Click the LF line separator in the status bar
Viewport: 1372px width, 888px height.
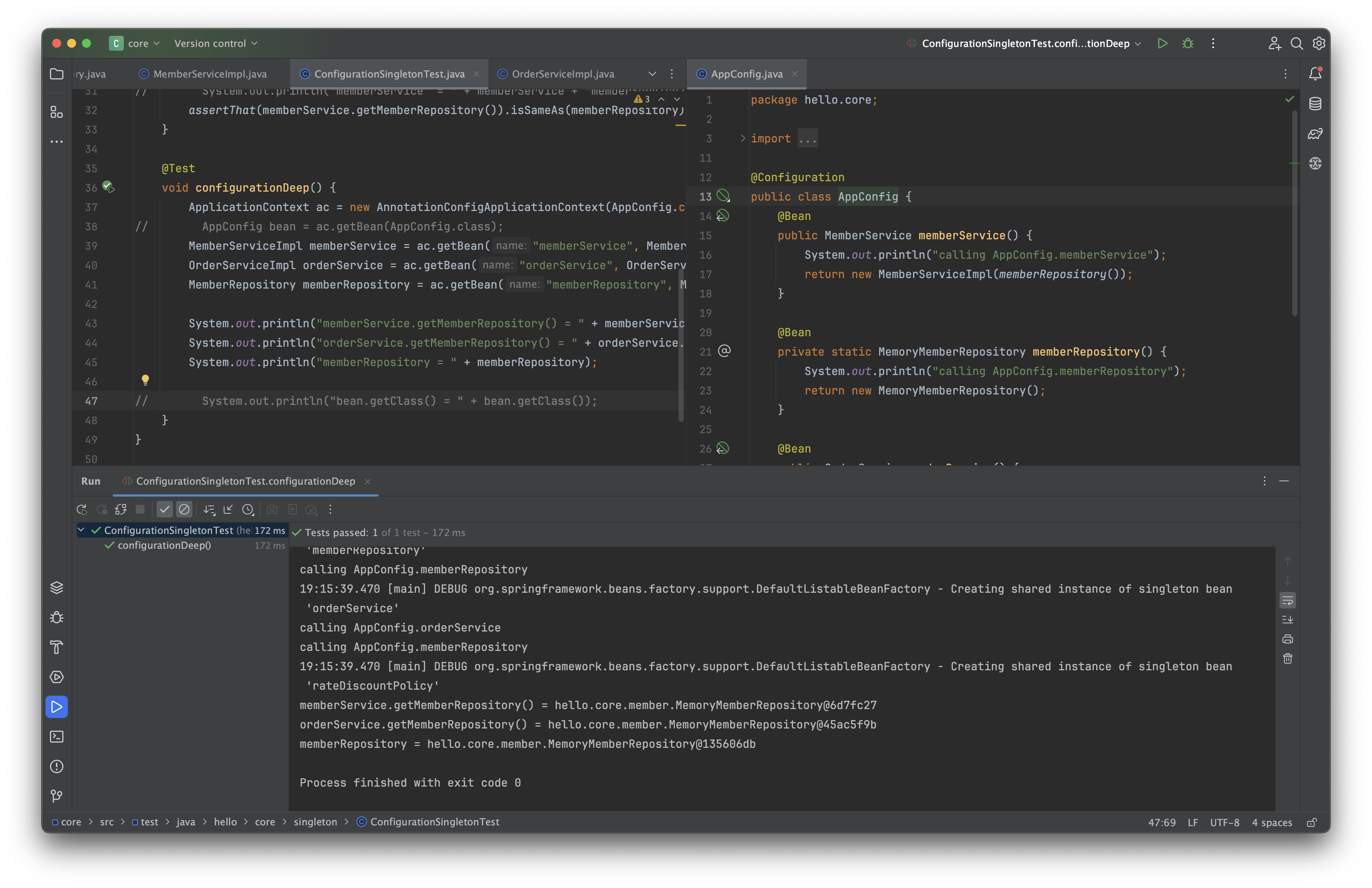tap(1193, 822)
